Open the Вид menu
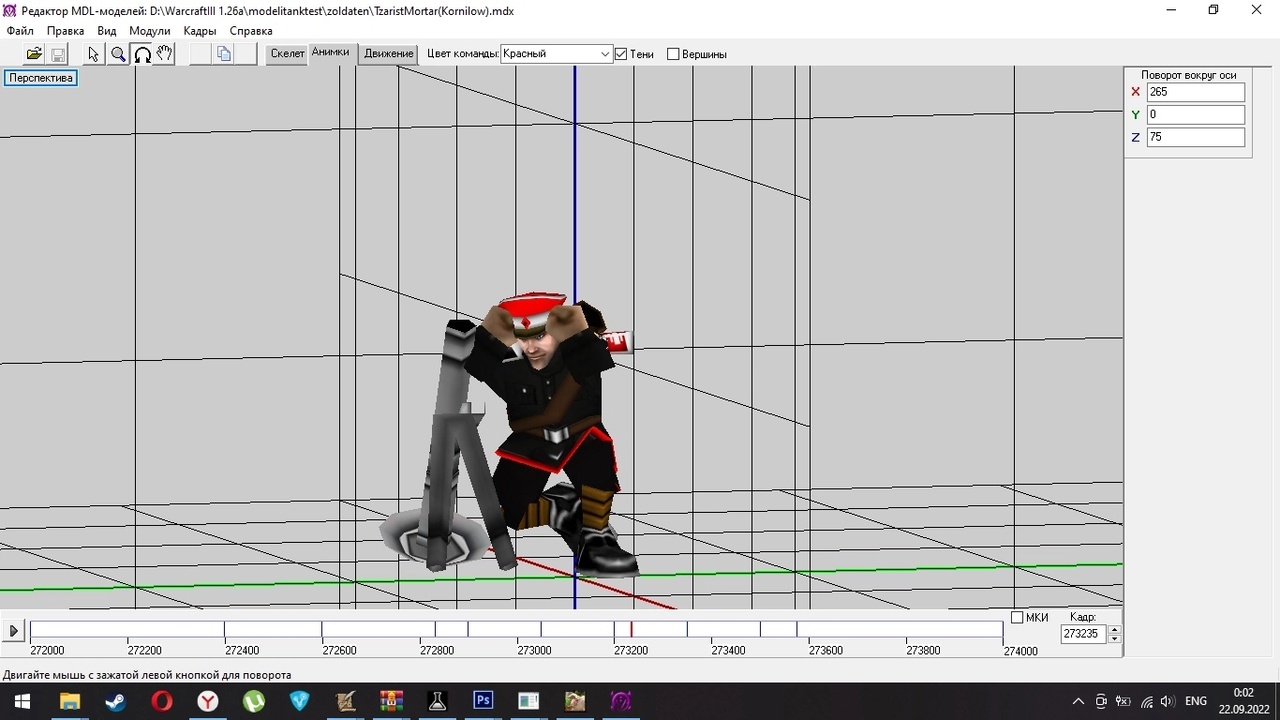 pyautogui.click(x=107, y=31)
